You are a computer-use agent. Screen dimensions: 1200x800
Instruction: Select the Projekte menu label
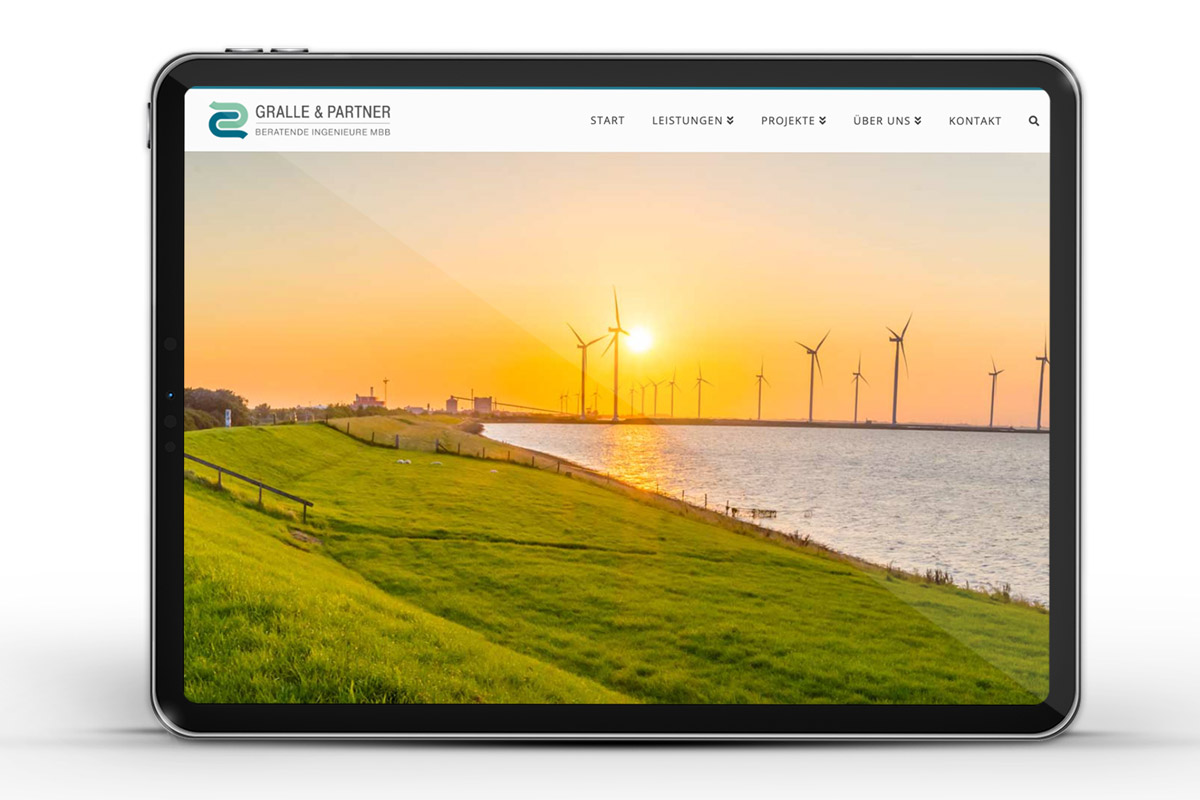pyautogui.click(x=787, y=121)
